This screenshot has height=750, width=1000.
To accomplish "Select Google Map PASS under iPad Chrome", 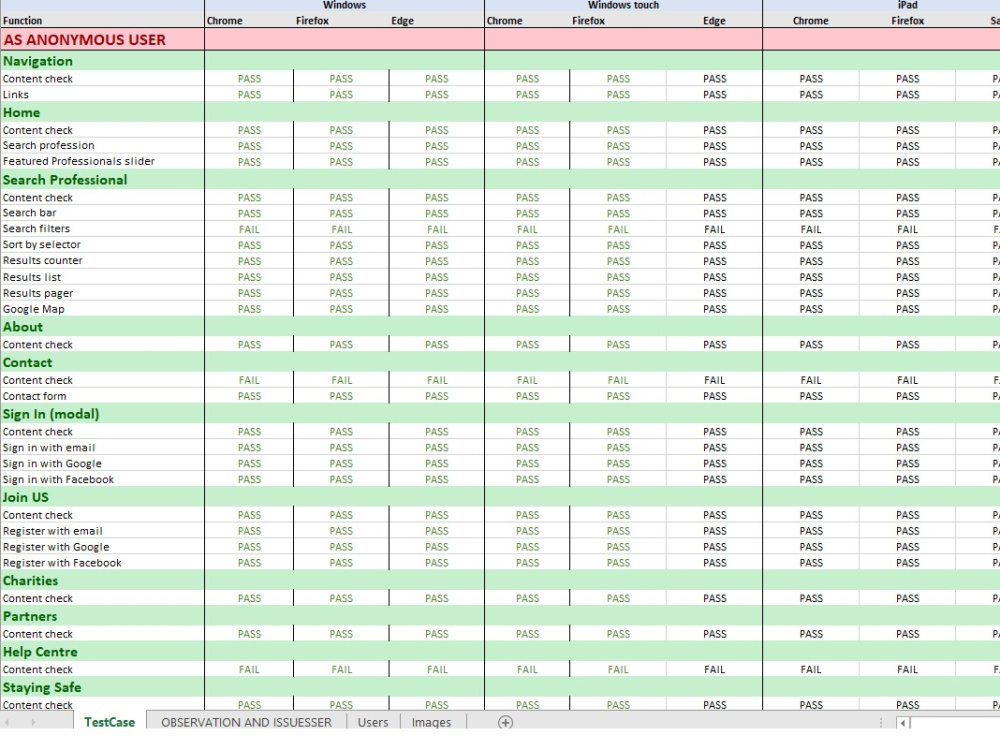I will tap(811, 309).
